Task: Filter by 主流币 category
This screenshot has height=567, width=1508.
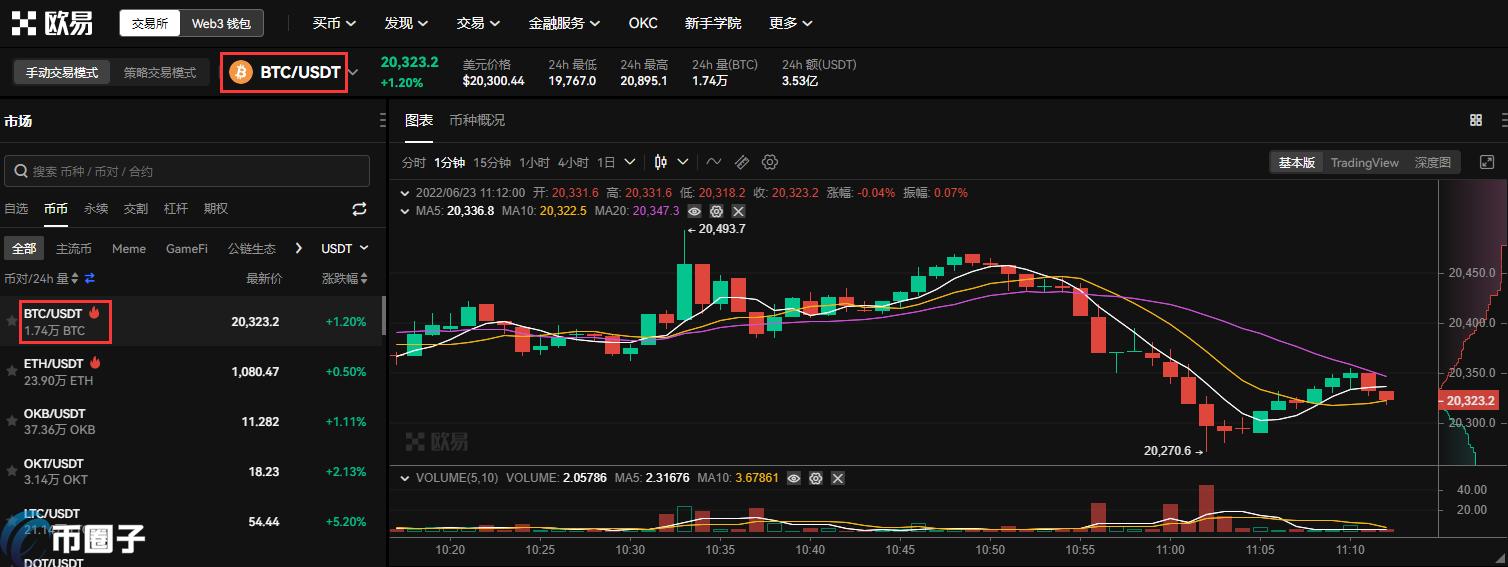Action: [x=74, y=248]
